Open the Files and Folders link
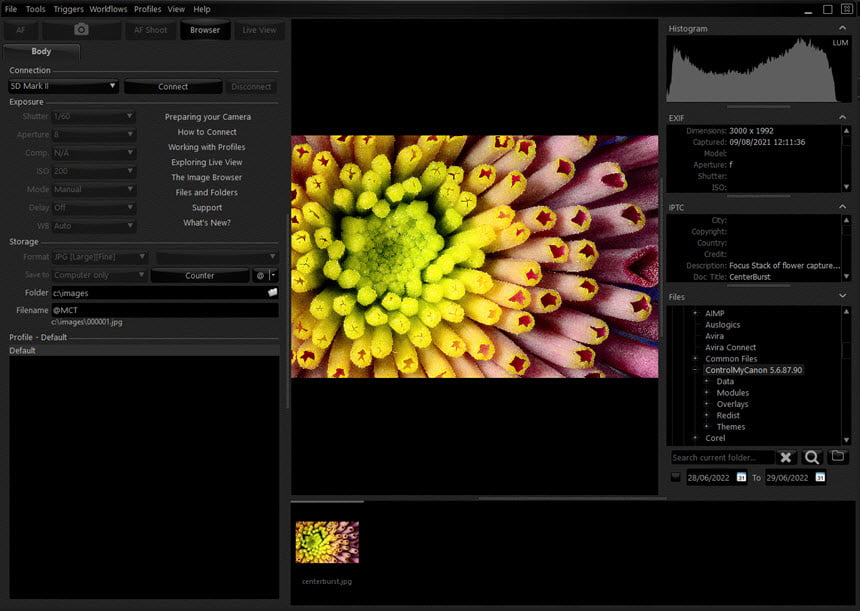860x611 pixels. tap(206, 193)
